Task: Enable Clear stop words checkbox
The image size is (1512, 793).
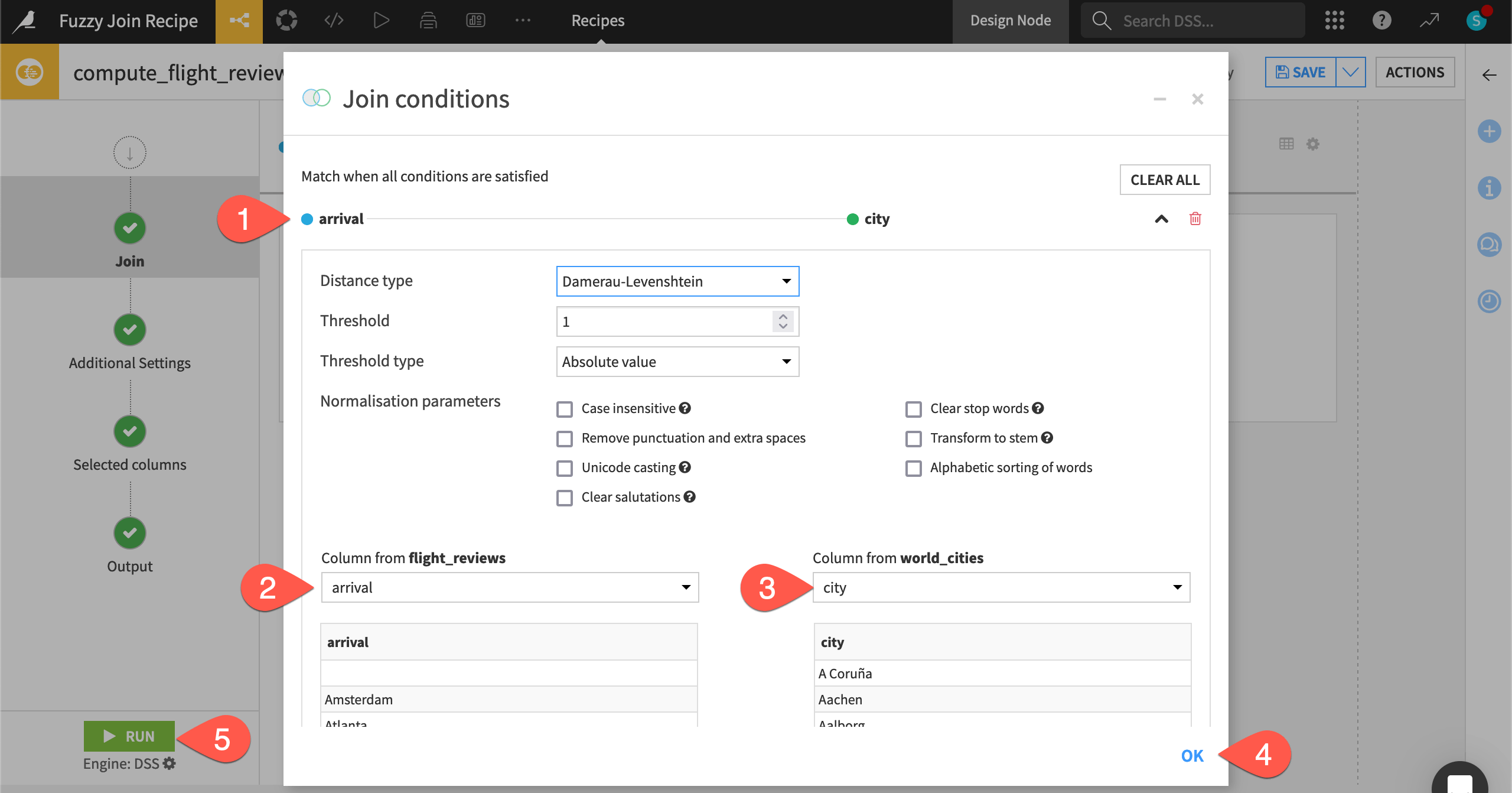Action: pyautogui.click(x=914, y=409)
